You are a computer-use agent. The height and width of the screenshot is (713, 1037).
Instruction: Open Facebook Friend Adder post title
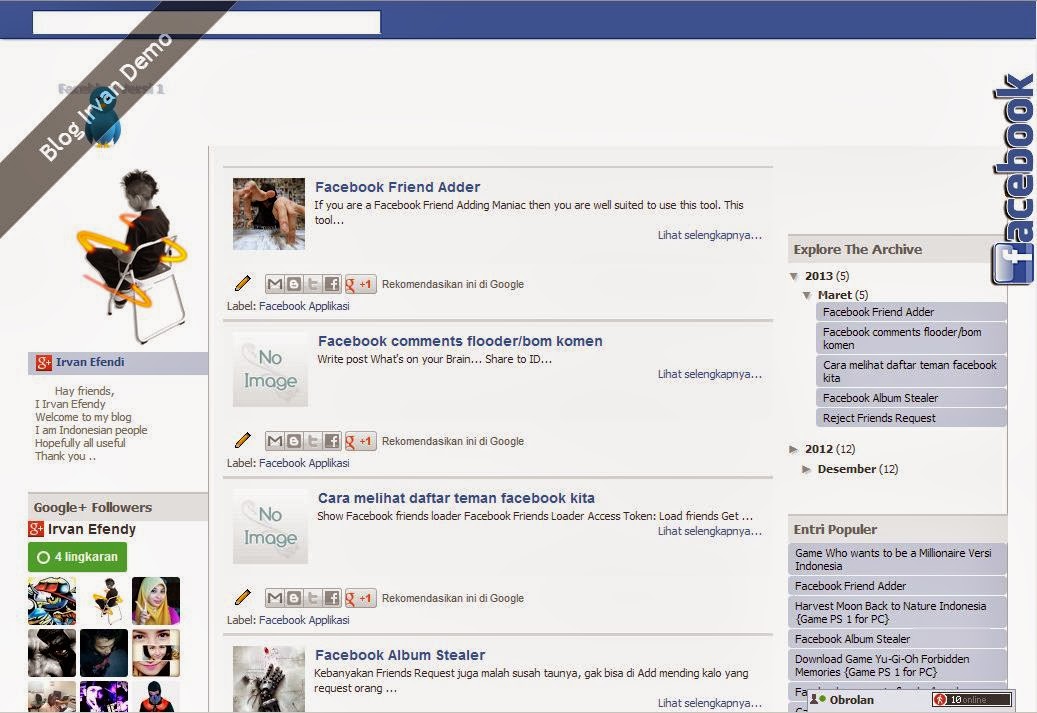397,187
